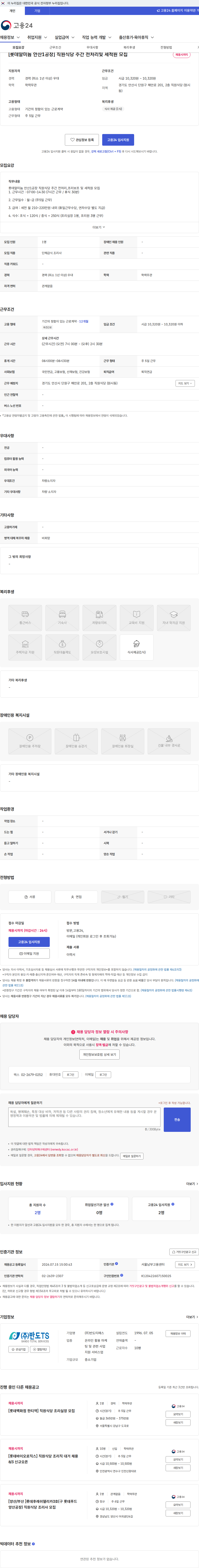The width and height of the screenshot is (199, 1568).
Task: Open 더보기 for 입사지원 현황
Action: pos(192,1184)
